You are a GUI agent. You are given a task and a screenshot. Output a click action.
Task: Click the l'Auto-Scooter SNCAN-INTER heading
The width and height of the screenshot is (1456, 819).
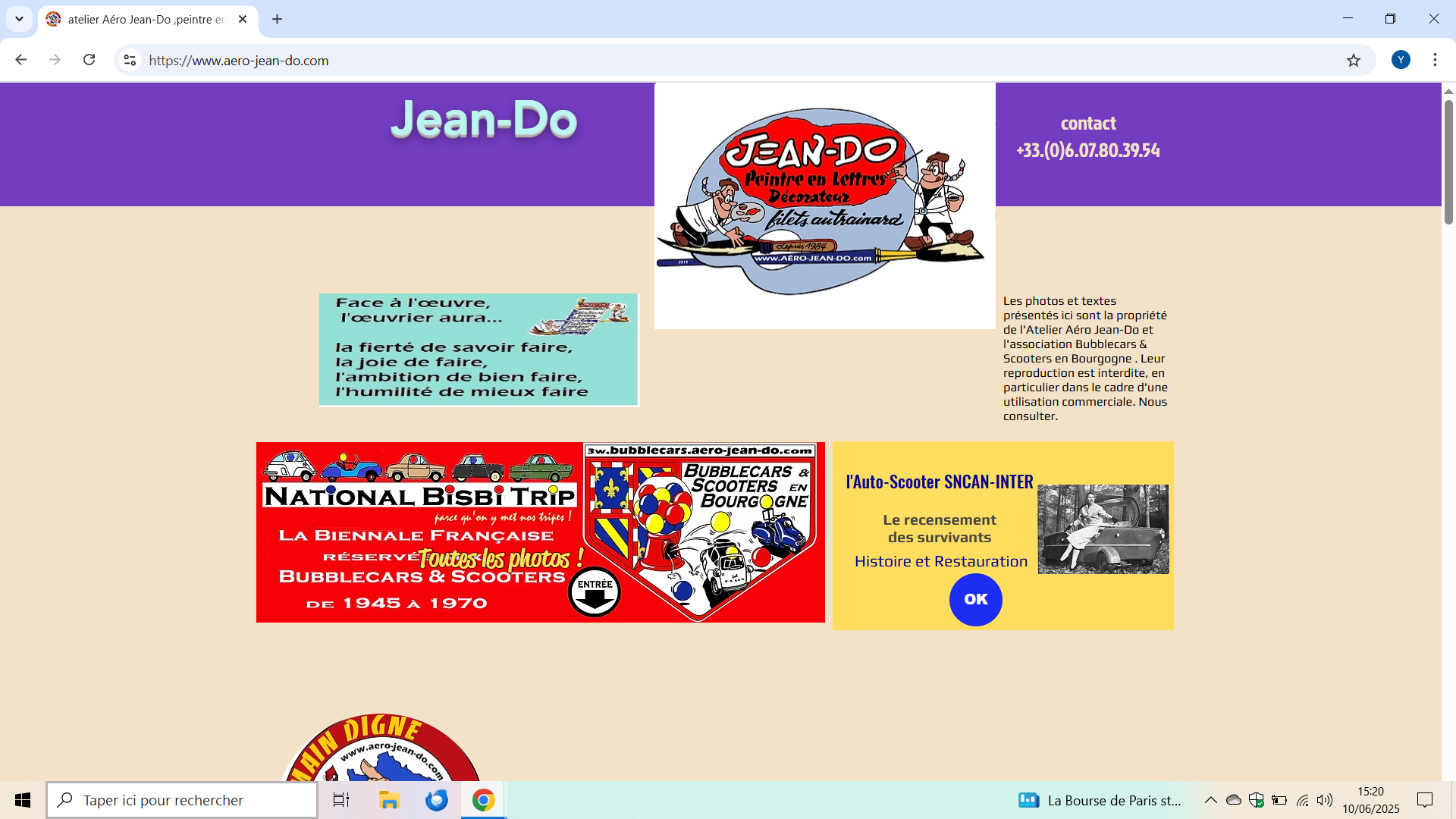(940, 482)
